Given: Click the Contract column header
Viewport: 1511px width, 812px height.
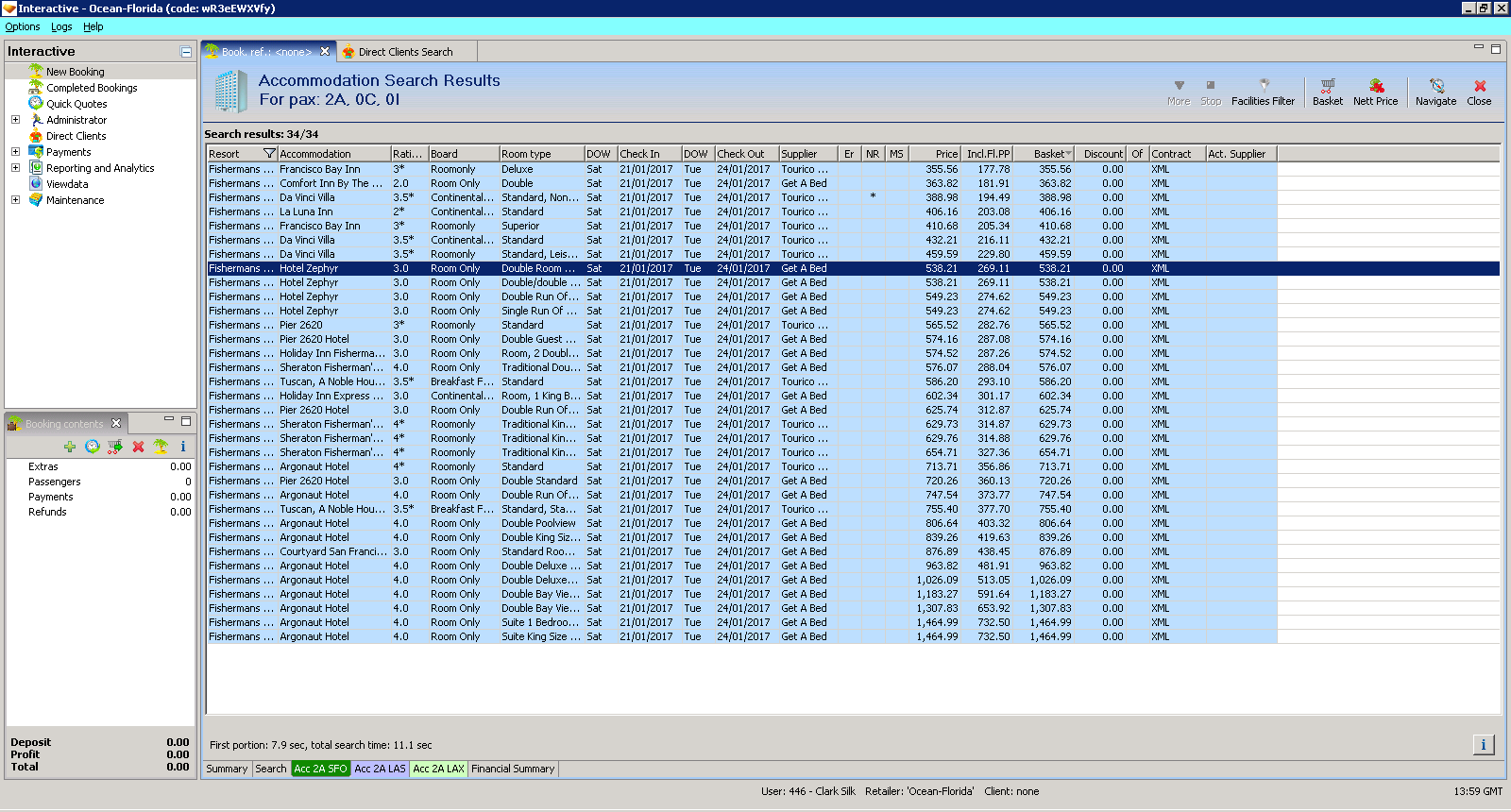Looking at the screenshot, I should [1178, 154].
